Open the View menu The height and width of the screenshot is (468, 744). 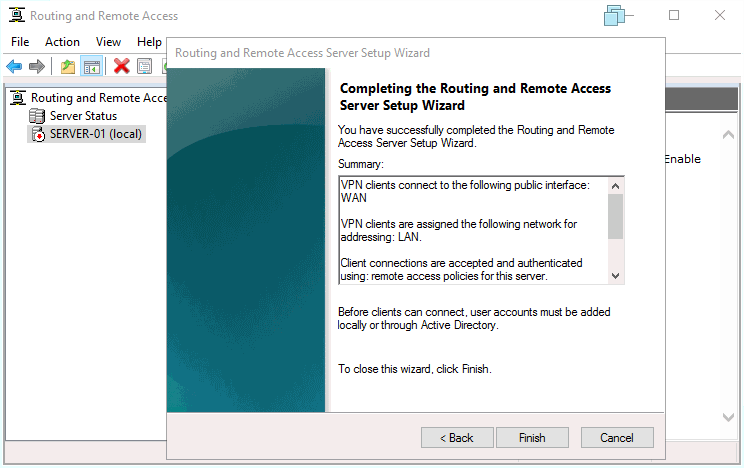click(x=108, y=42)
